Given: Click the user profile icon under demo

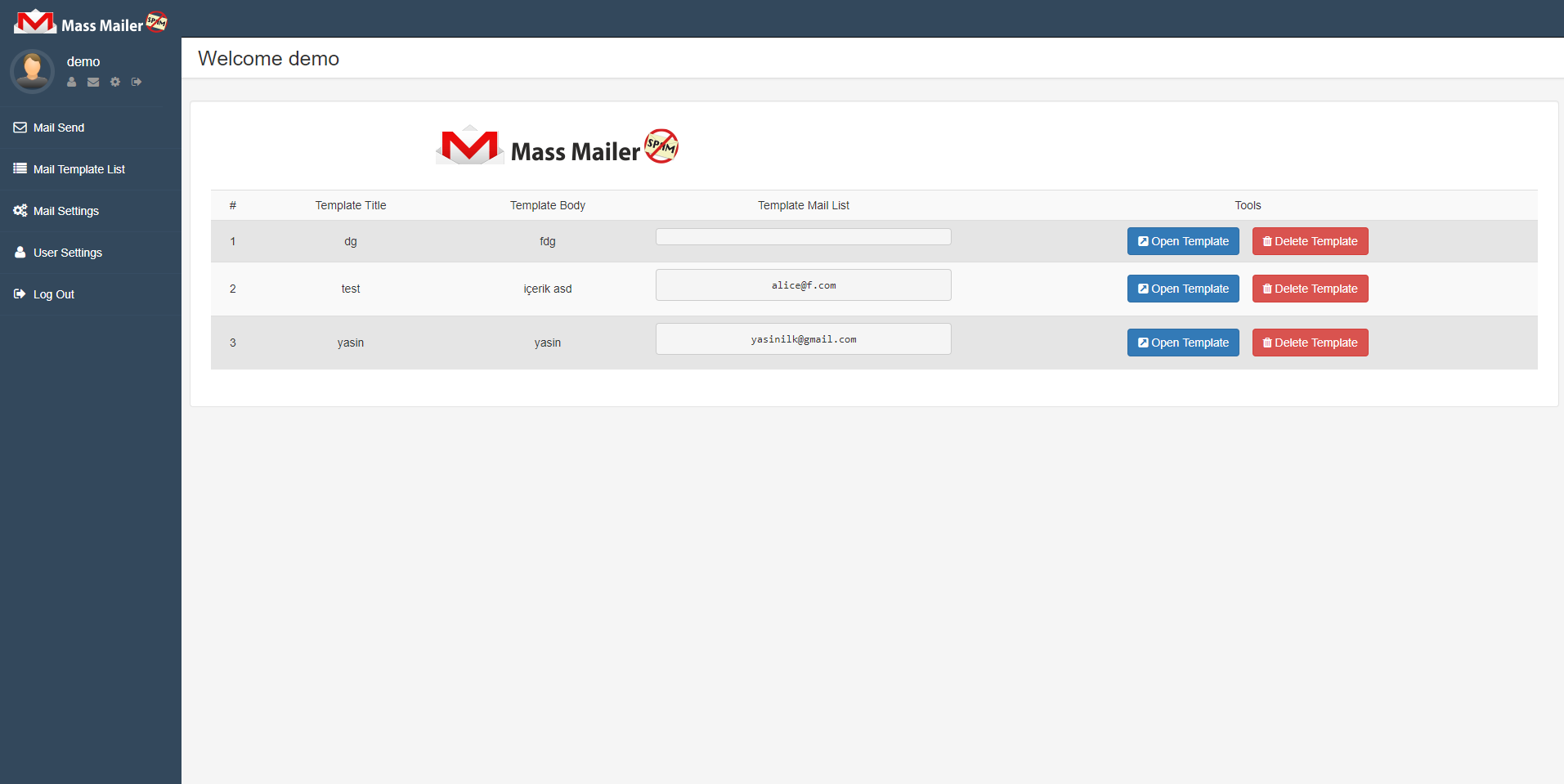Looking at the screenshot, I should pos(72,82).
